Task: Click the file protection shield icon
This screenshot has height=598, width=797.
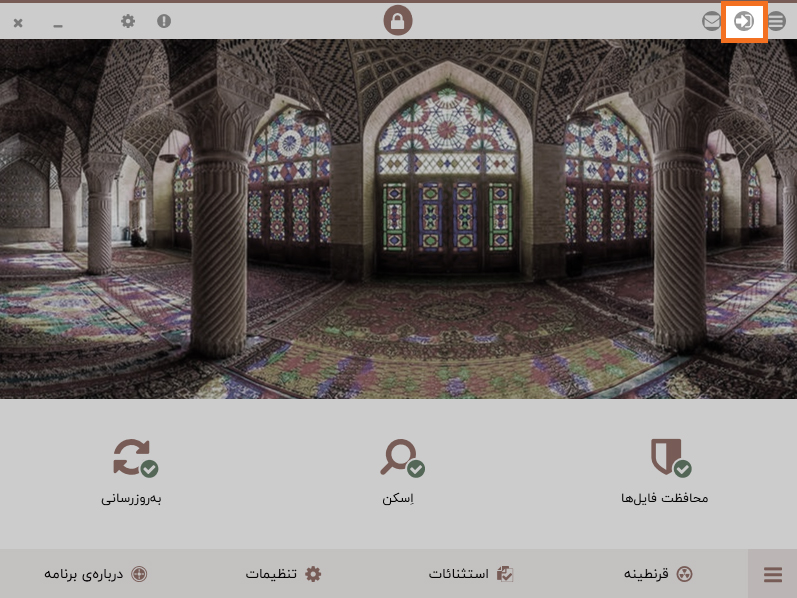Action: tap(670, 458)
